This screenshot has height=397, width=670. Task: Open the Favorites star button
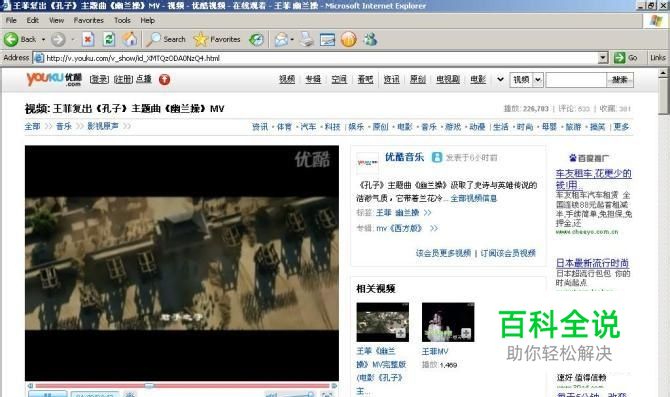[217, 39]
